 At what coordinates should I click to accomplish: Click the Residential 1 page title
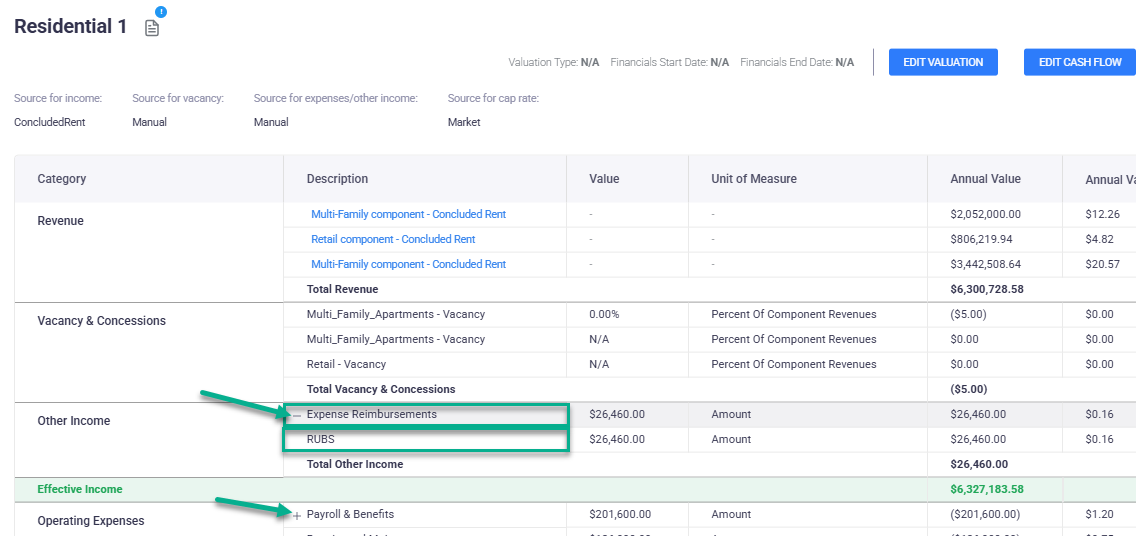pos(70,27)
